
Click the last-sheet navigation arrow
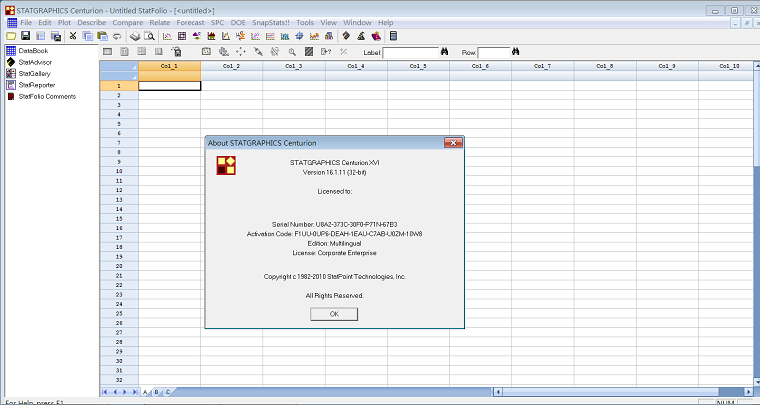point(135,392)
